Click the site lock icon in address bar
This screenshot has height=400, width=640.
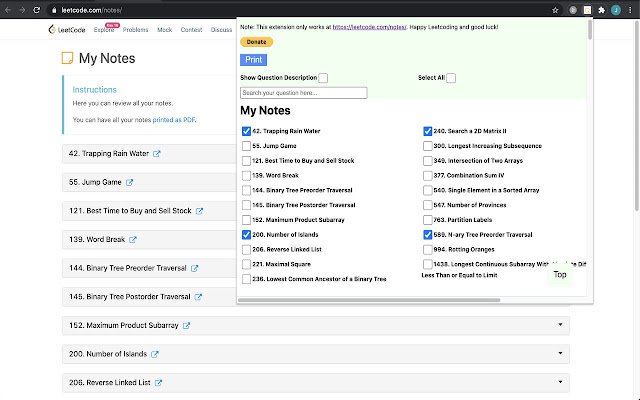(54, 10)
